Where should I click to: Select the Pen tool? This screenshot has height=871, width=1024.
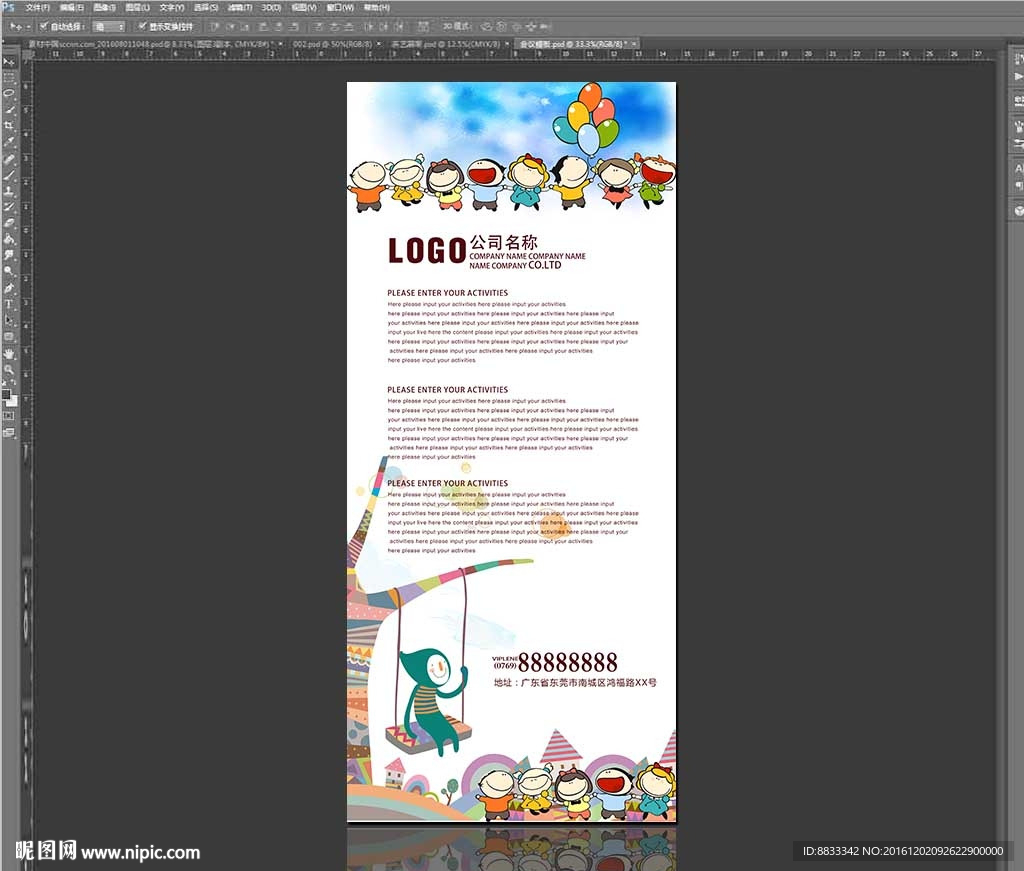[9, 288]
